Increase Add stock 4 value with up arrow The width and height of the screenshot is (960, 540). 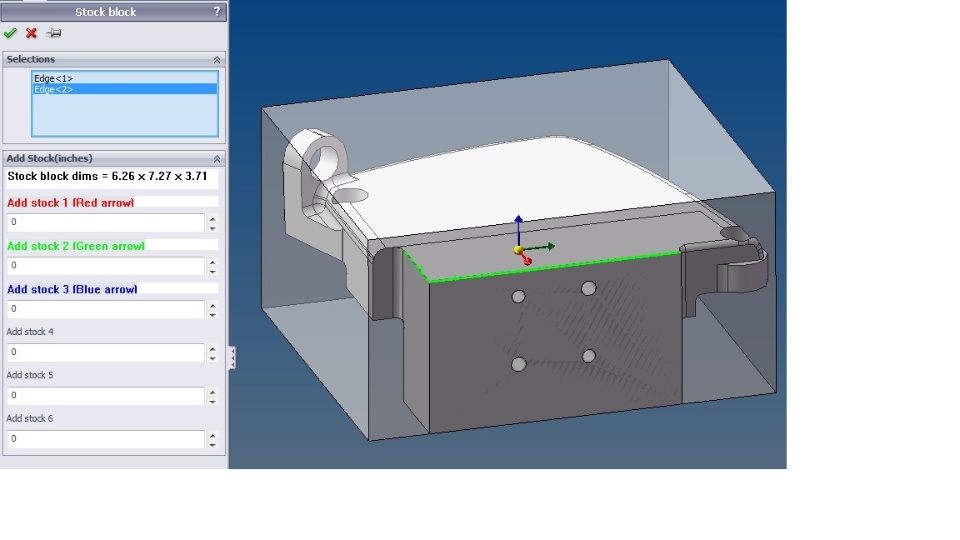[x=212, y=348]
